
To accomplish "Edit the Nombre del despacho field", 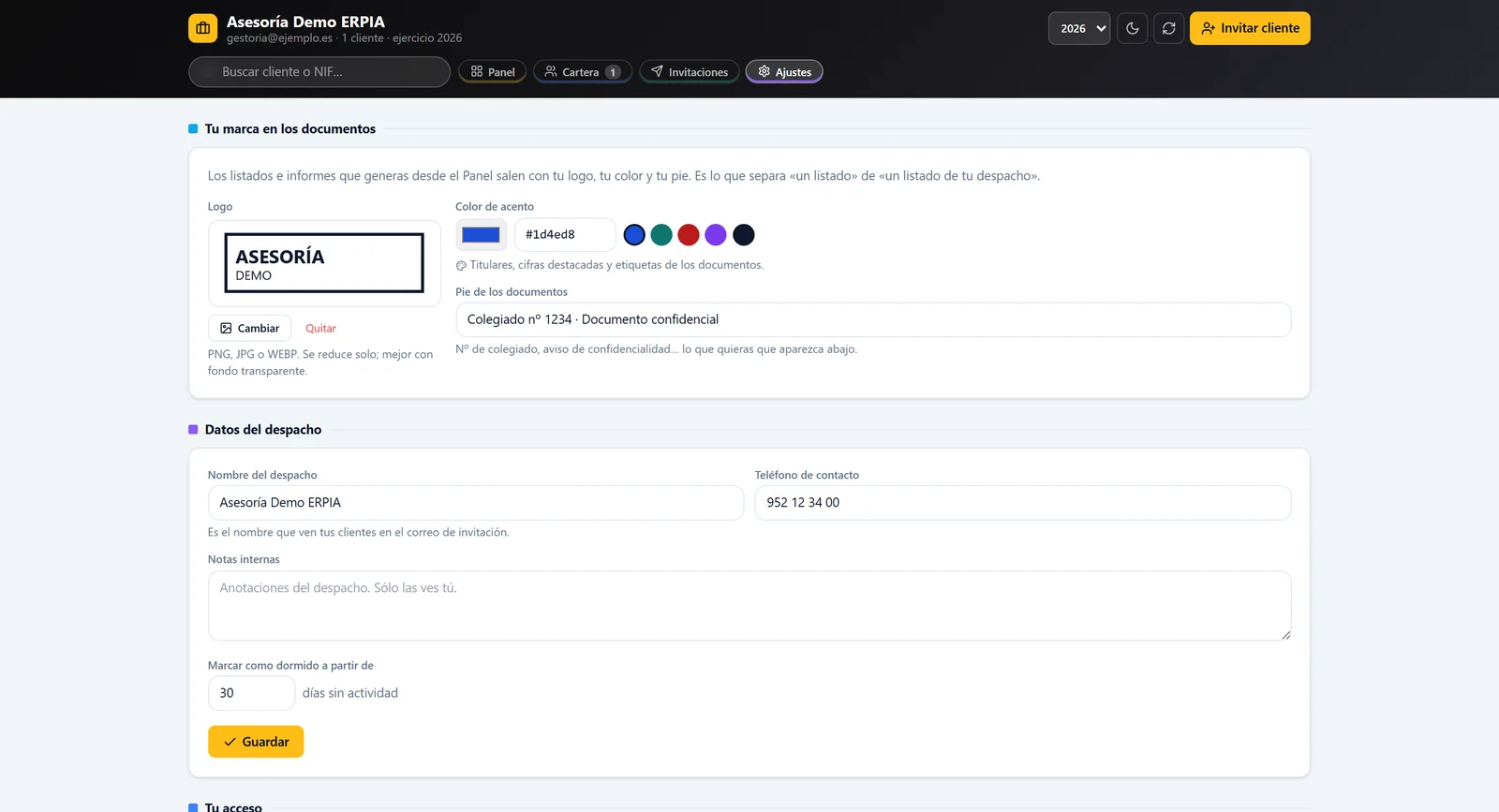I will tap(476, 503).
